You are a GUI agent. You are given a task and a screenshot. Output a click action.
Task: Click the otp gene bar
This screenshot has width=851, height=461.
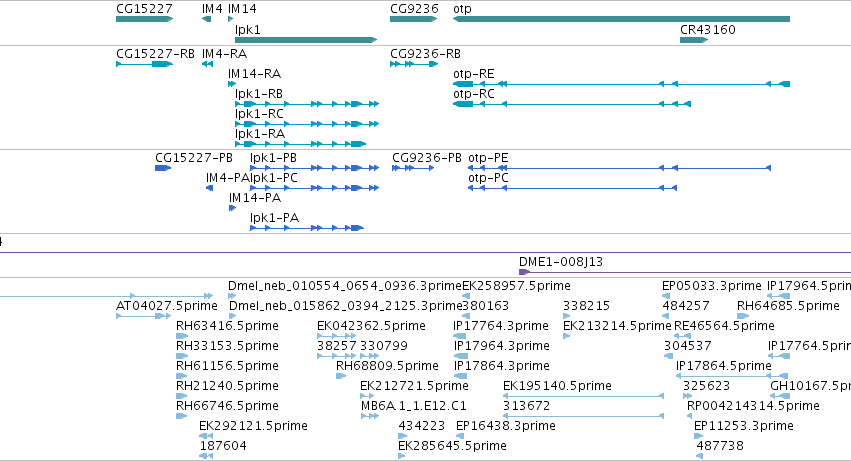pyautogui.click(x=621, y=19)
